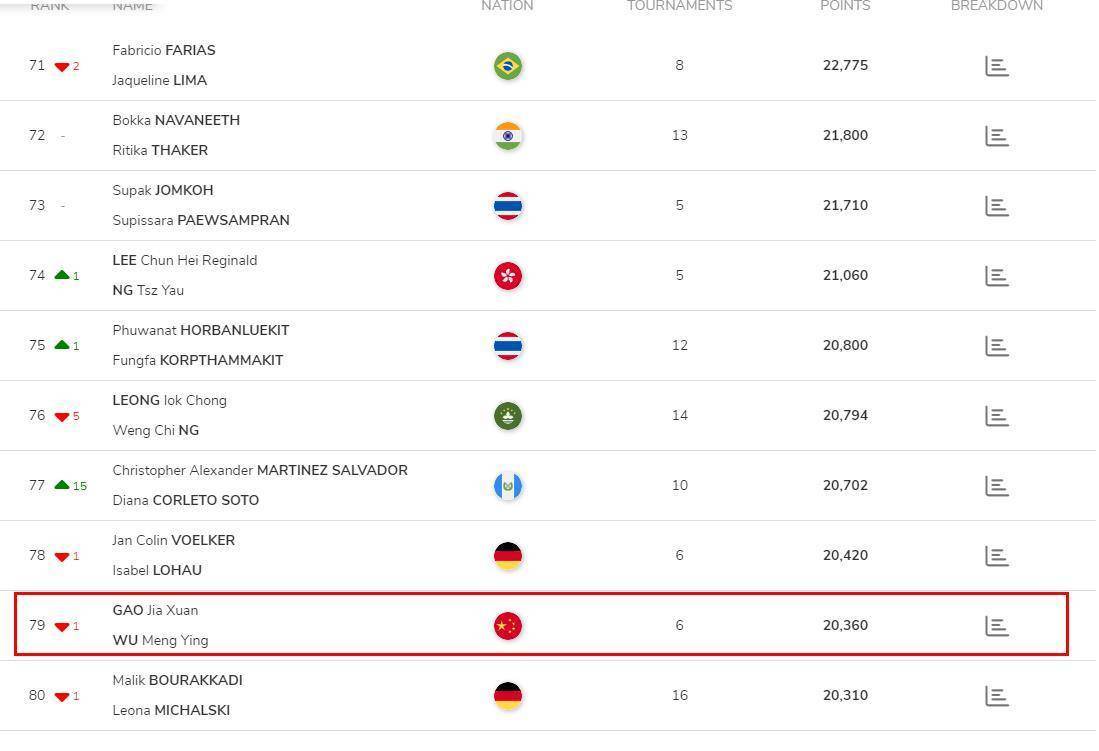
Task: View breakdown for Martinez Salvador pair
Action: point(997,486)
